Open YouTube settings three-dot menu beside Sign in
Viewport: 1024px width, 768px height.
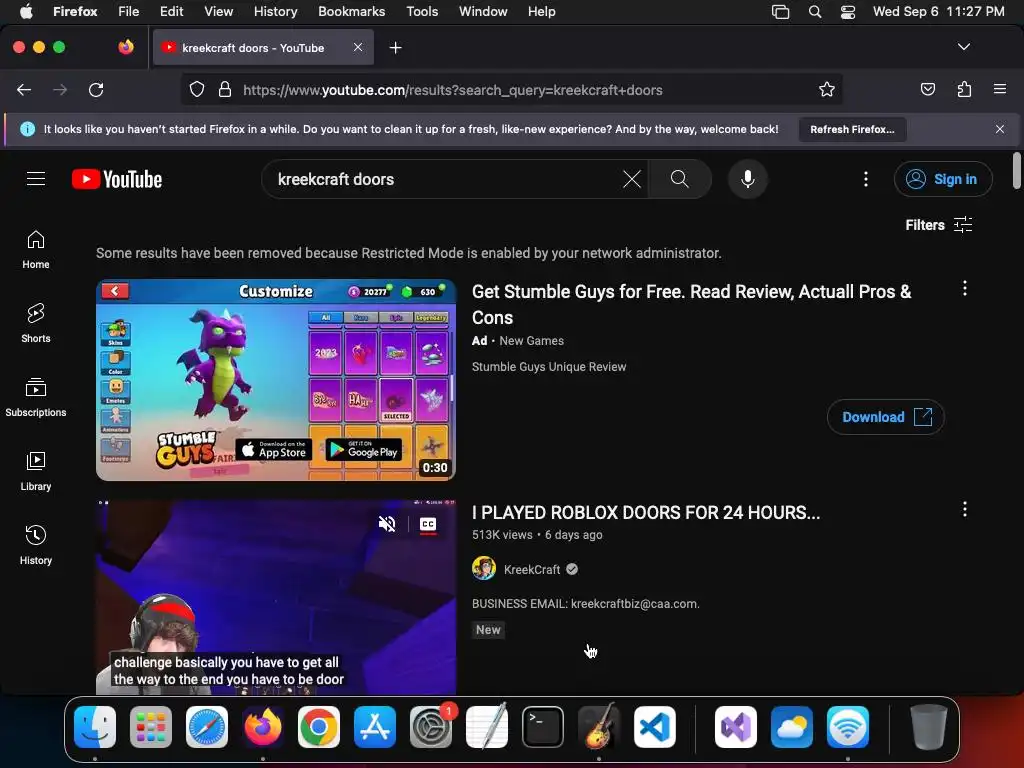(x=866, y=179)
